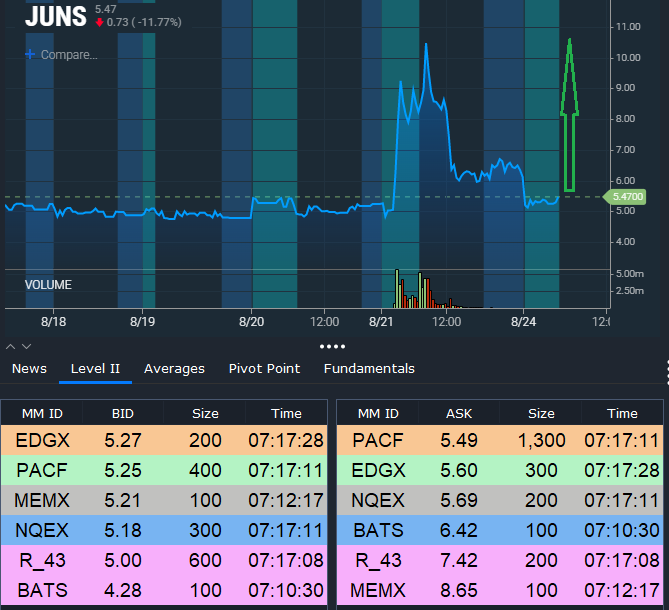Click the 8/20 date on the time axis
This screenshot has width=669, height=610.
coord(251,321)
